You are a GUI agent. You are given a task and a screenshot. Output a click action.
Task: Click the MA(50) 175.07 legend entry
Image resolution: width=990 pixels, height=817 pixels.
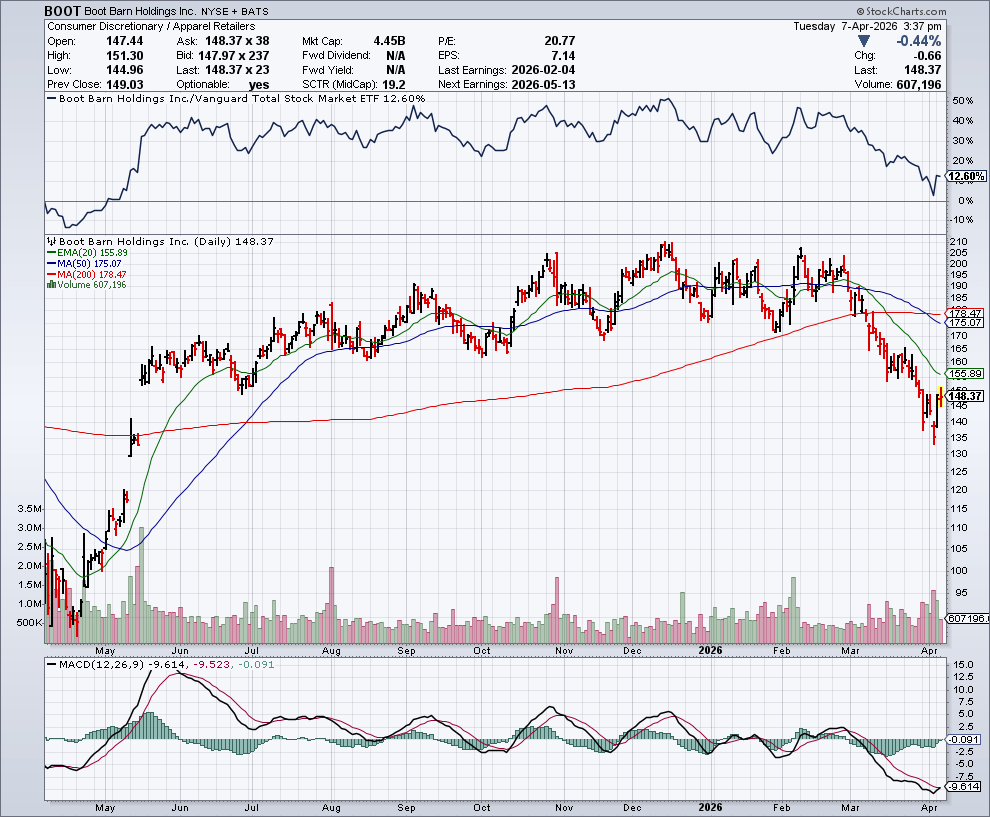tap(84, 263)
